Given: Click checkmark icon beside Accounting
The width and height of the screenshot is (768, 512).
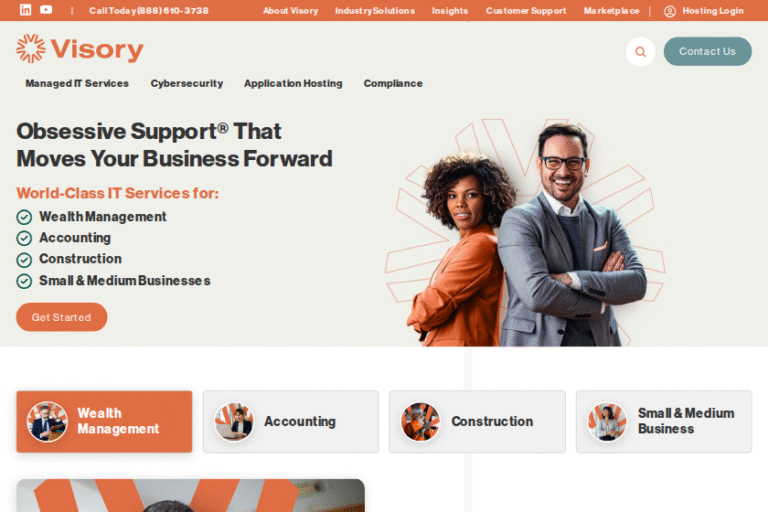Looking at the screenshot, I should [24, 238].
